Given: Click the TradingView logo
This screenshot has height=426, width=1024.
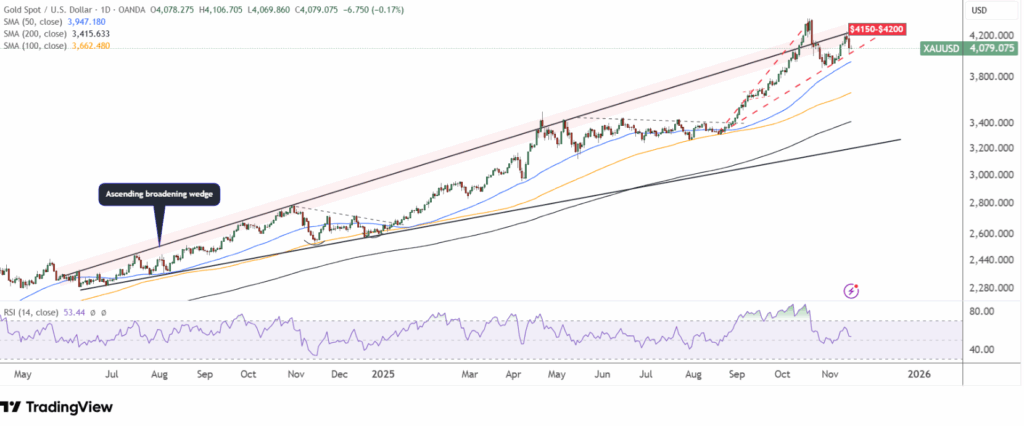Looking at the screenshot, I should click(x=56, y=407).
